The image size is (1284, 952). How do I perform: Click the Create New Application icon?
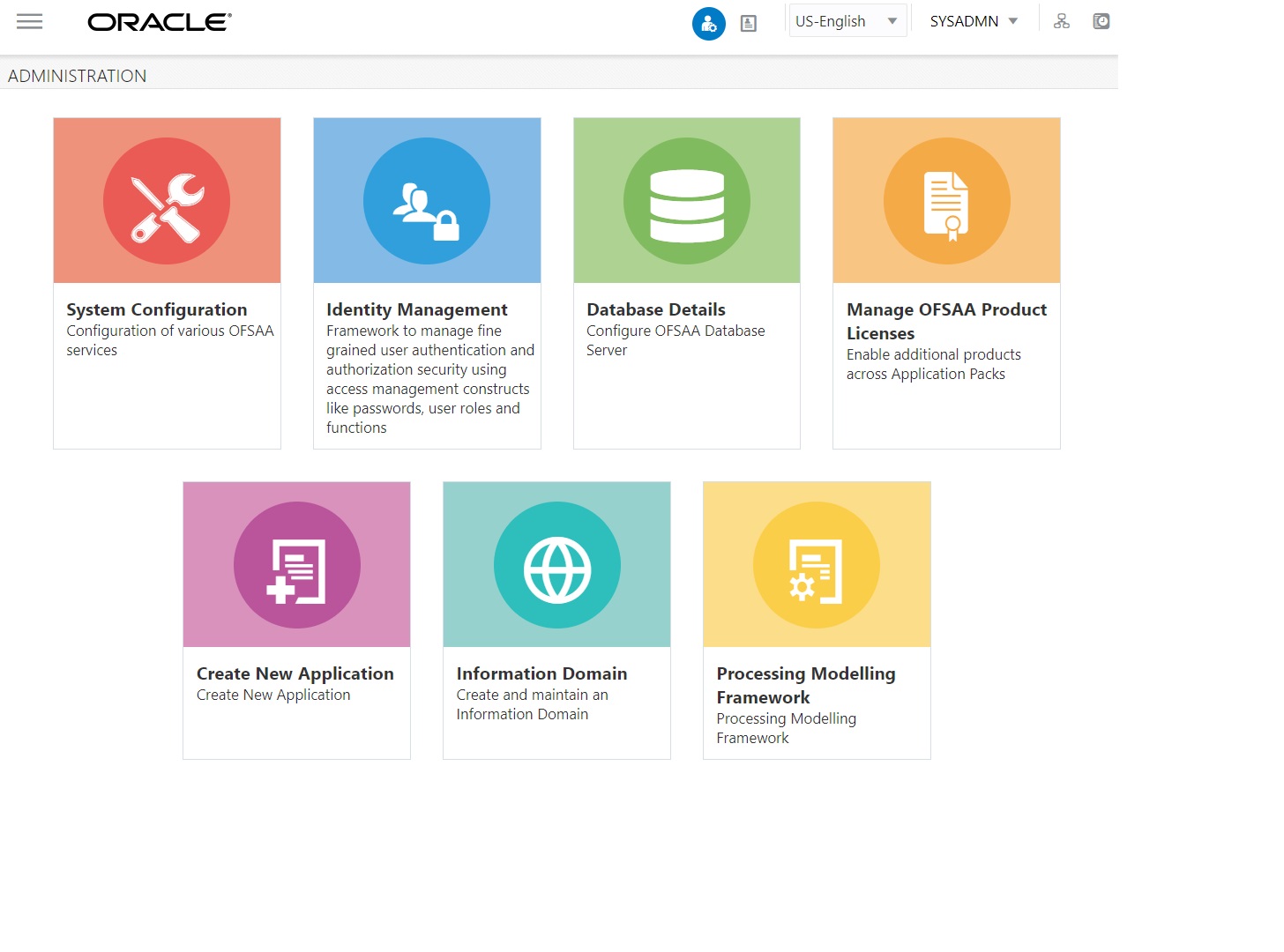[x=297, y=565]
